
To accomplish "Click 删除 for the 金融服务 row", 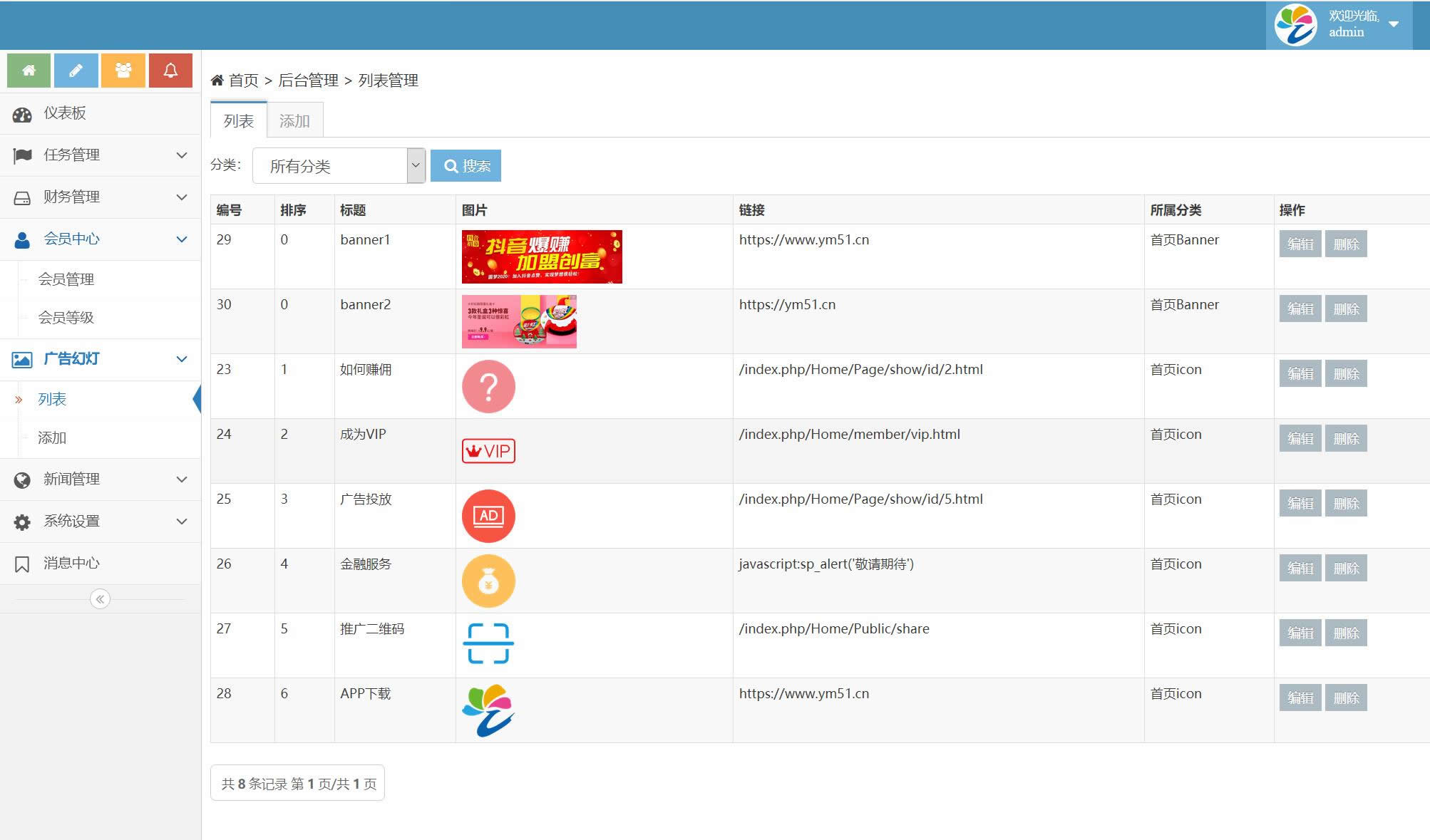I will (1346, 568).
